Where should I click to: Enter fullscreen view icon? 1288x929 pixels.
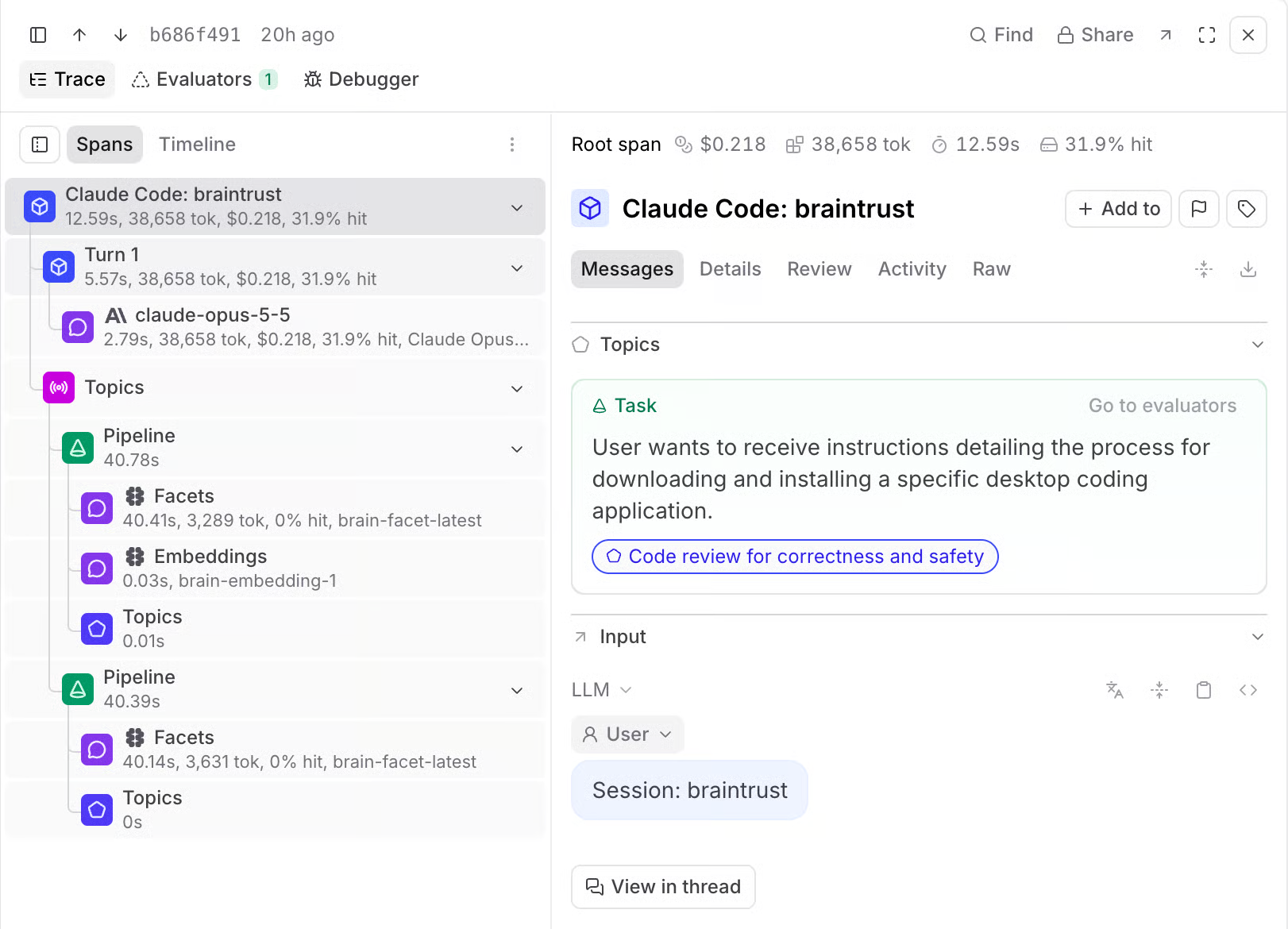(x=1207, y=35)
